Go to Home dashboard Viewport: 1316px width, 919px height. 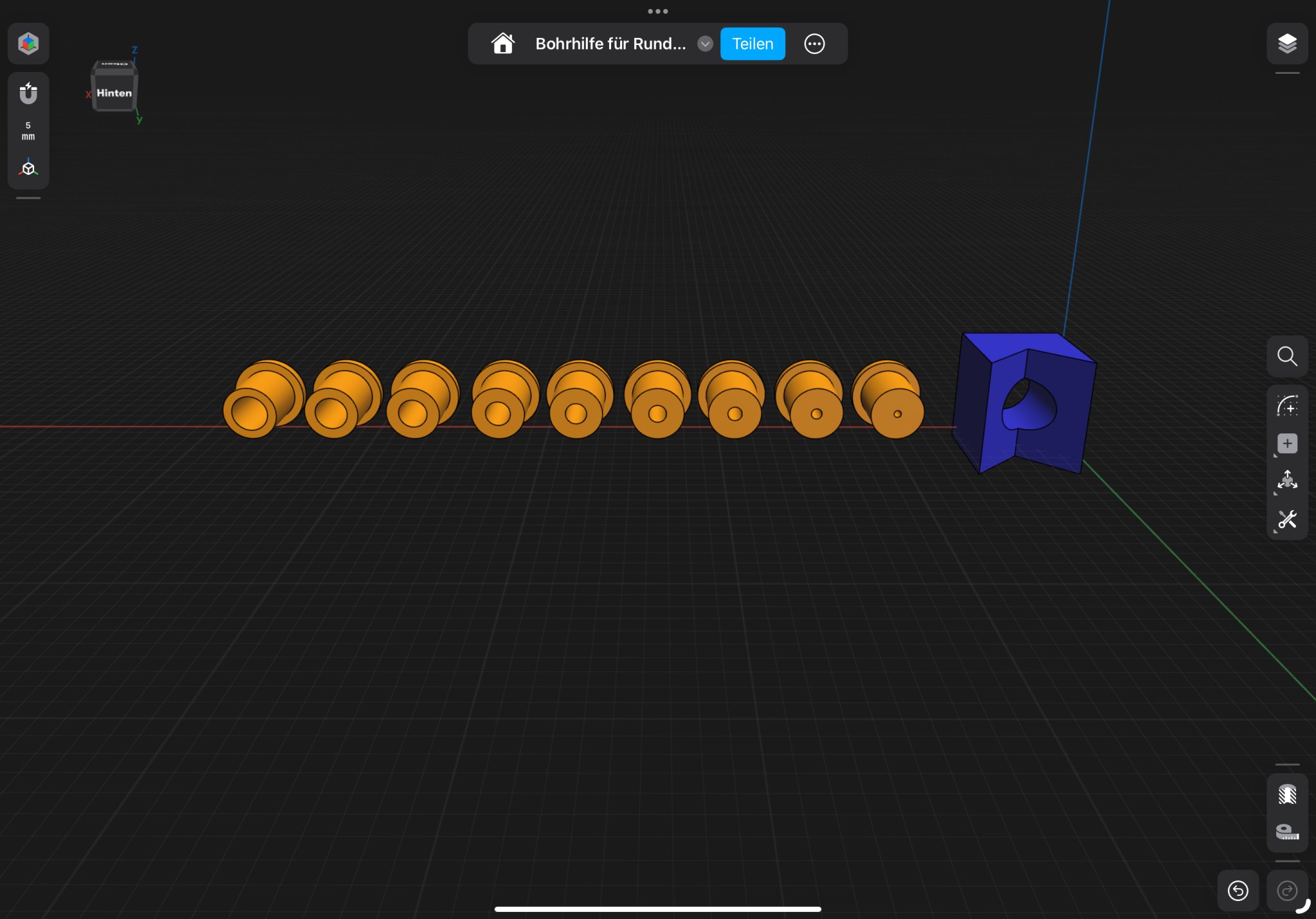502,44
